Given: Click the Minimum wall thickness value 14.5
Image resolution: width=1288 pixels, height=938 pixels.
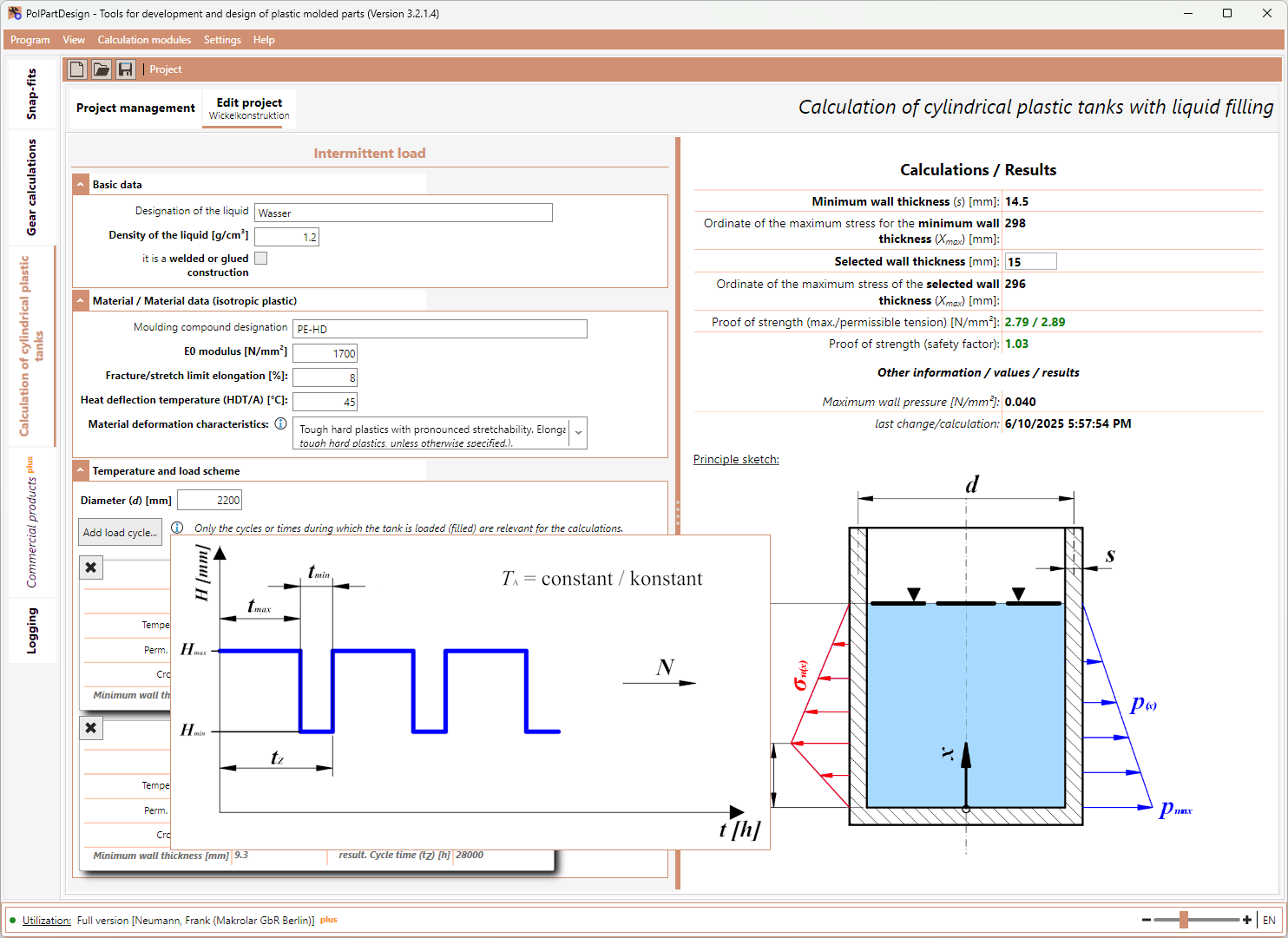Looking at the screenshot, I should pyautogui.click(x=1017, y=201).
